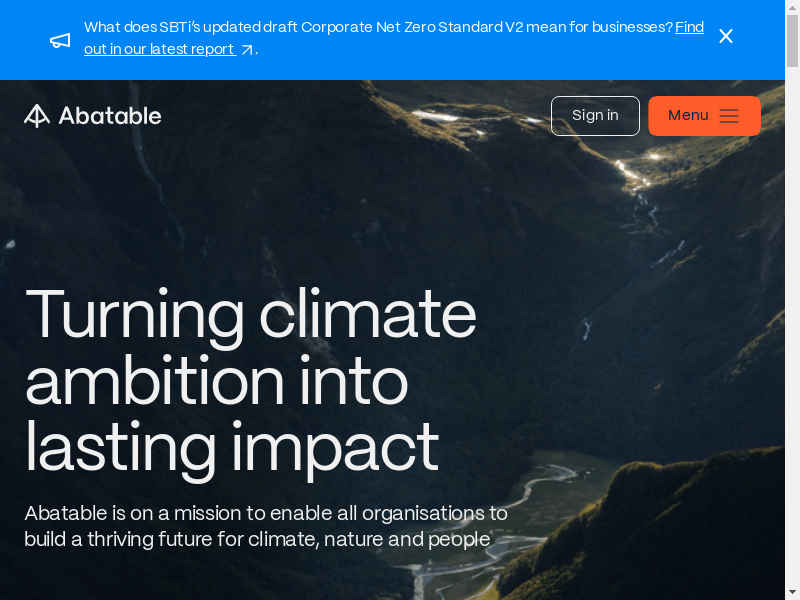This screenshot has width=800, height=600.
Task: Click the hamburger icon in the Menu button
Action: (729, 116)
